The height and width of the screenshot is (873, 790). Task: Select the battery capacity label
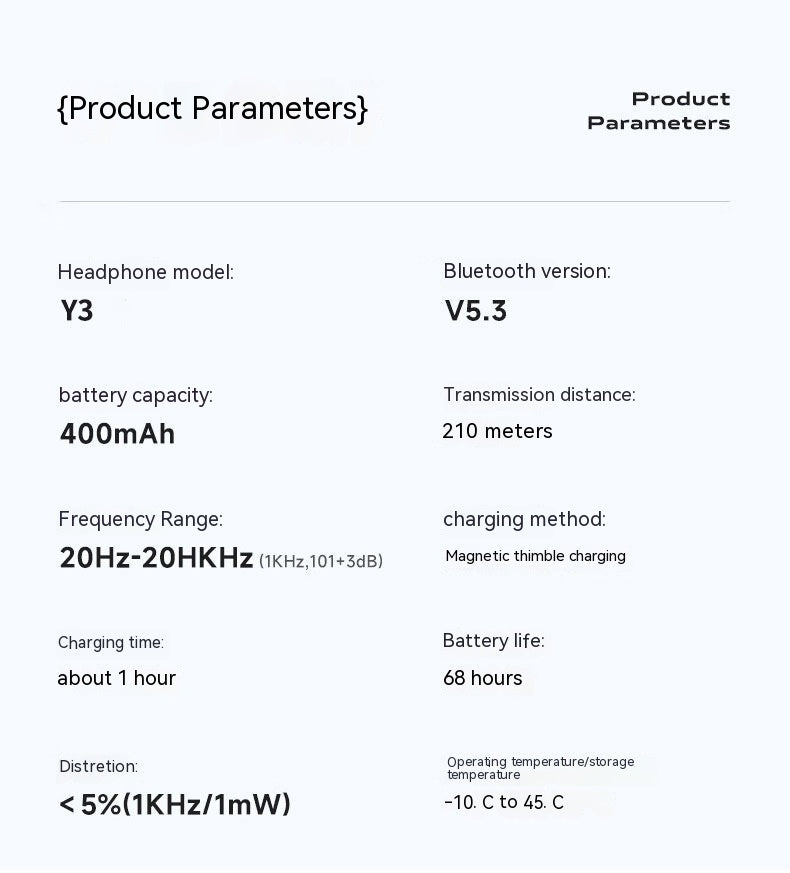click(x=136, y=395)
